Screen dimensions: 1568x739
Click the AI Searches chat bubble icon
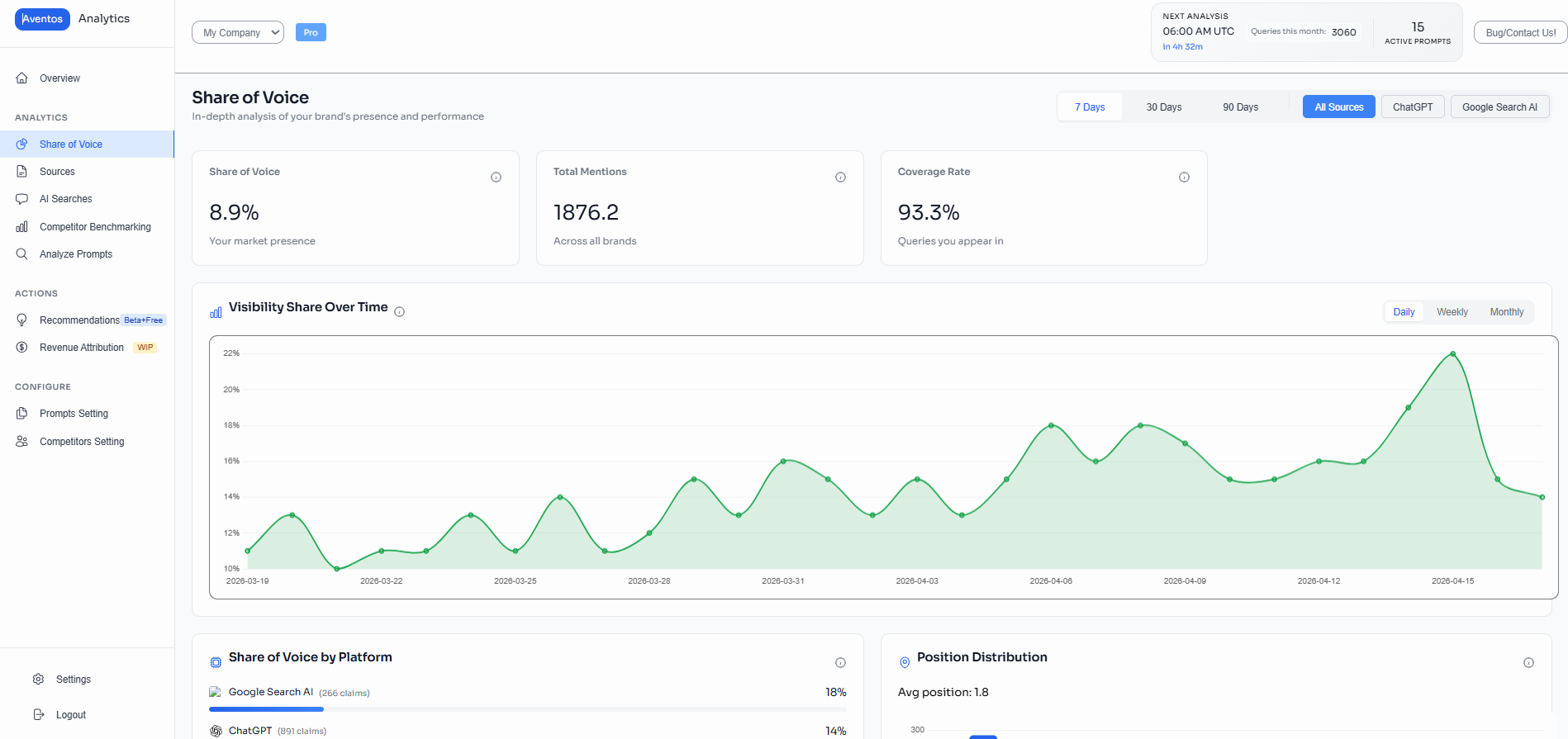coord(22,199)
